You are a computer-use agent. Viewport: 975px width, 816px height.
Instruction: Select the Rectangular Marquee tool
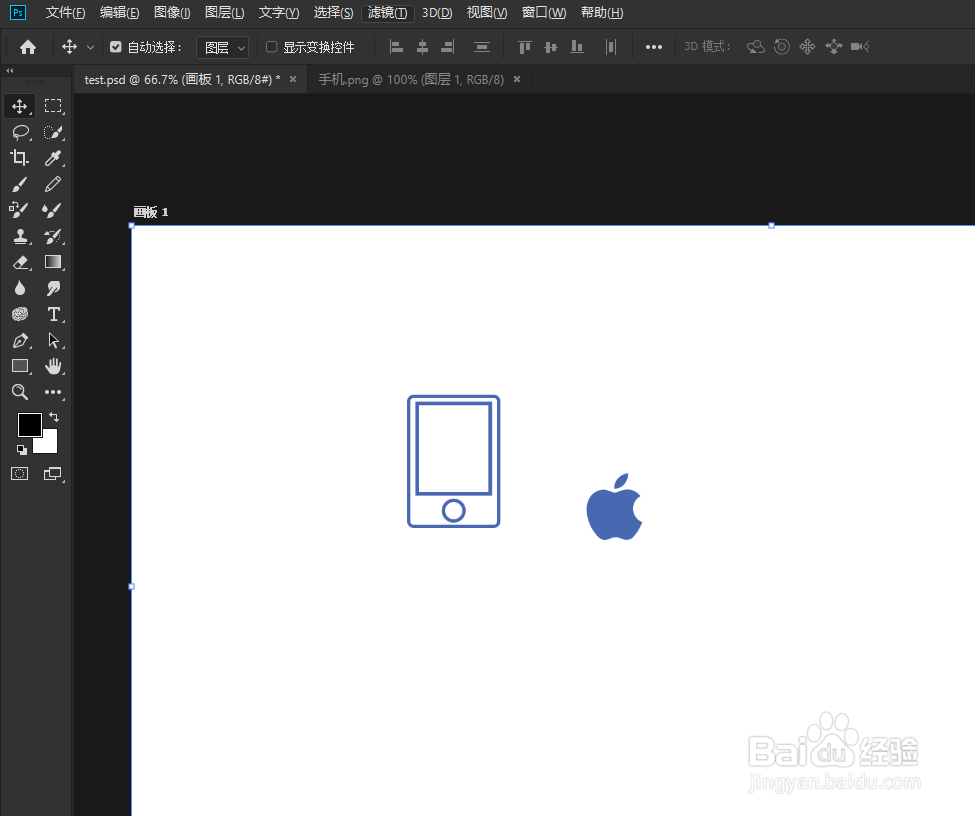pos(53,106)
